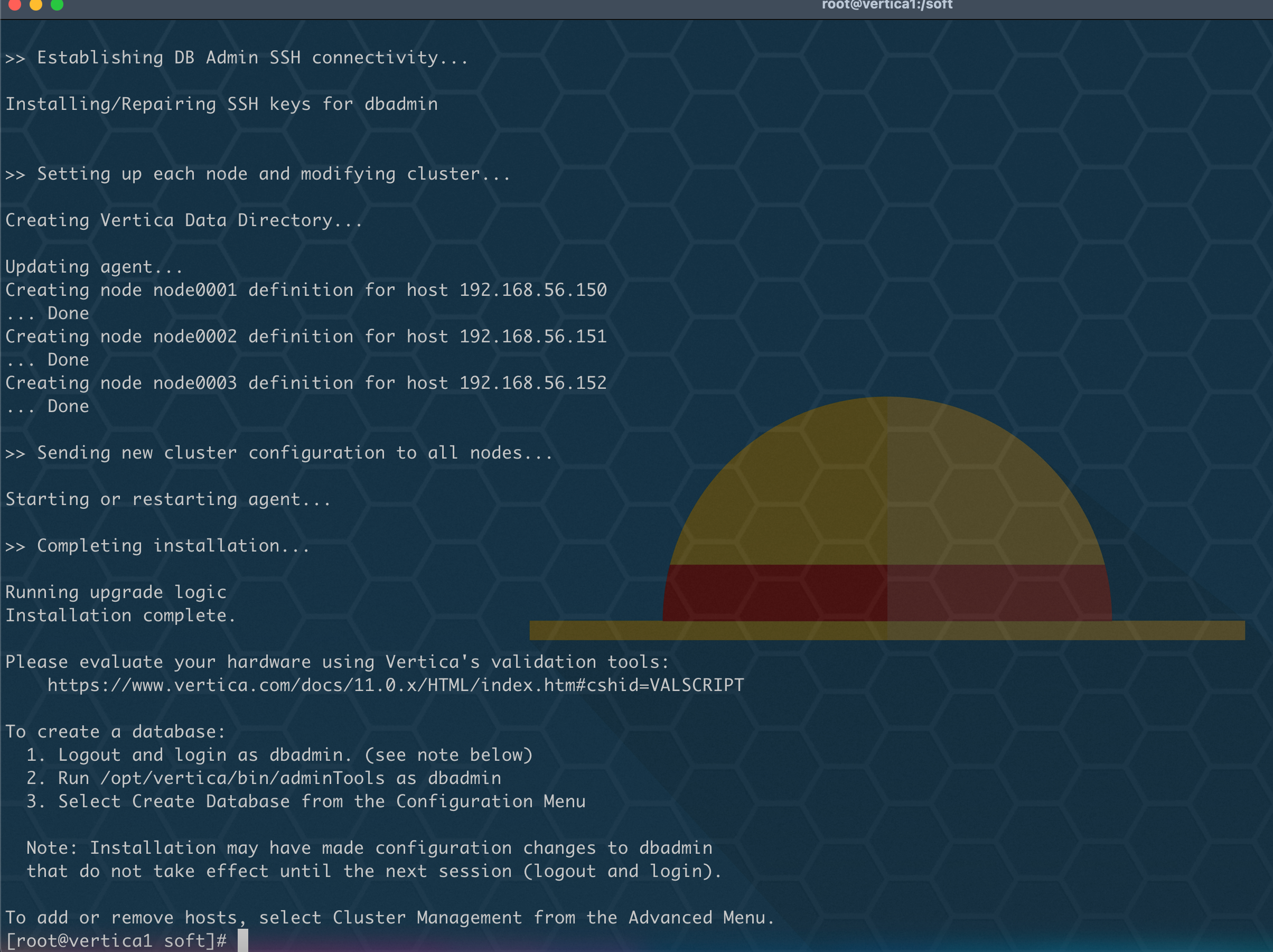Click the IP address 192.168.56.151

[x=532, y=337]
